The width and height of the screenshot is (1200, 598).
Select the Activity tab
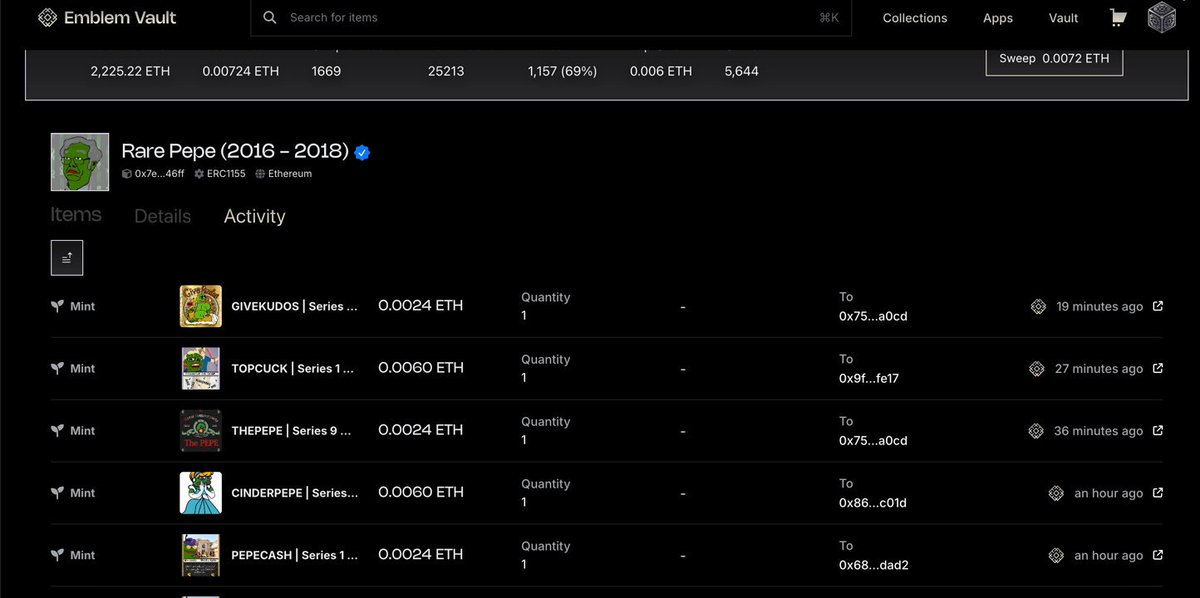(254, 216)
